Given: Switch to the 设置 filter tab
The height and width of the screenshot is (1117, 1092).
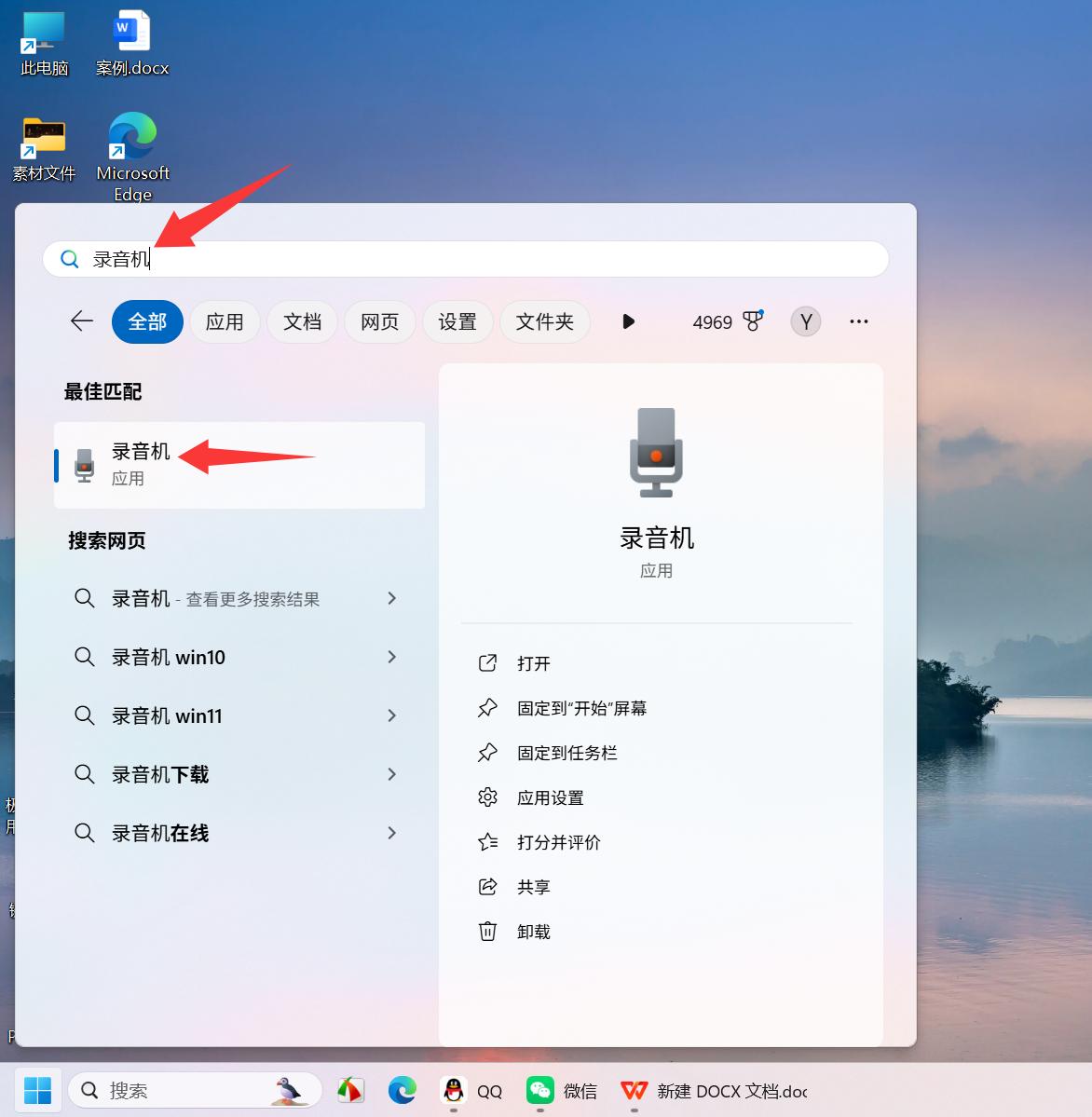Looking at the screenshot, I should pos(457,322).
